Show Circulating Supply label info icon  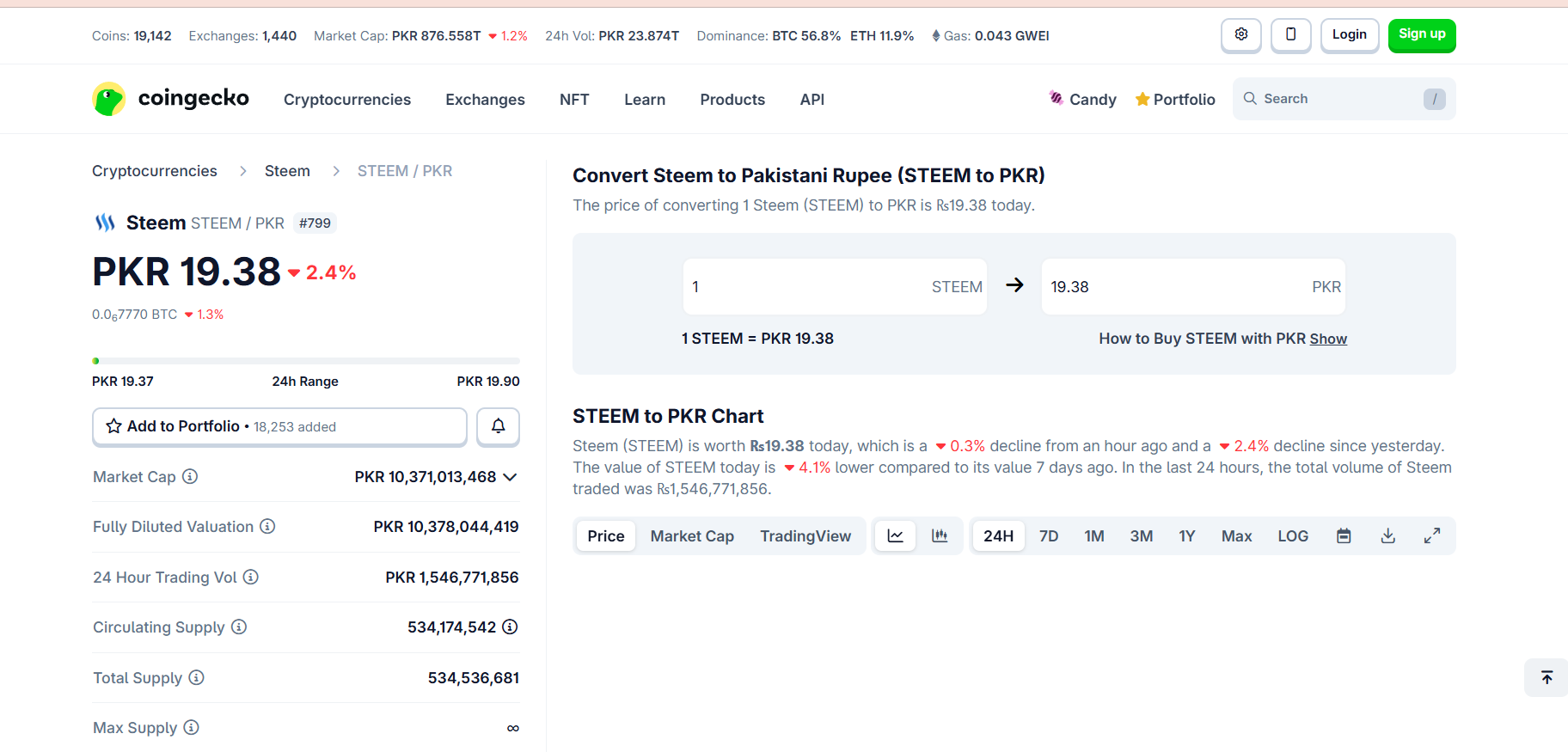(239, 627)
